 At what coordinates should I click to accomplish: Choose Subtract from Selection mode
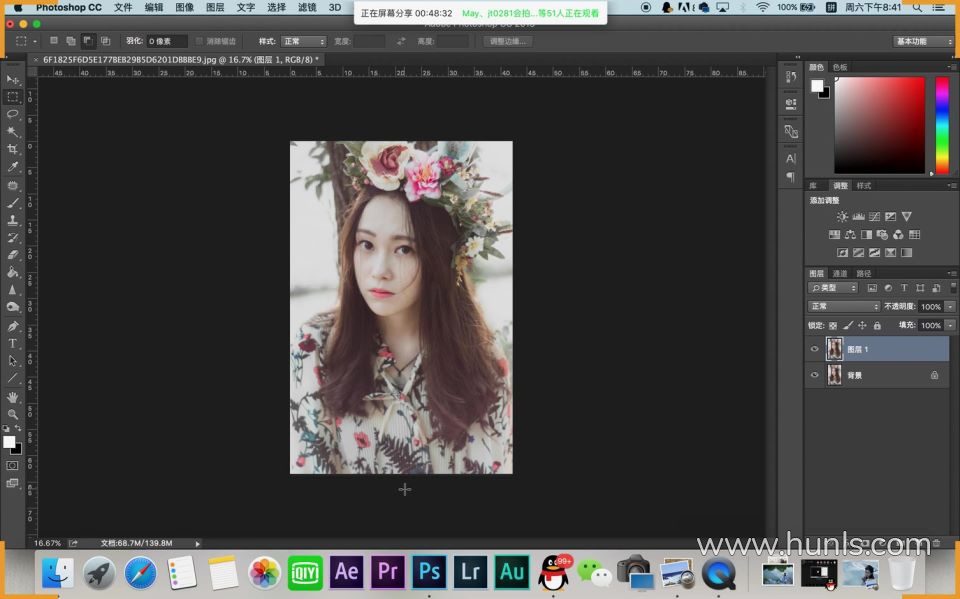[x=88, y=41]
